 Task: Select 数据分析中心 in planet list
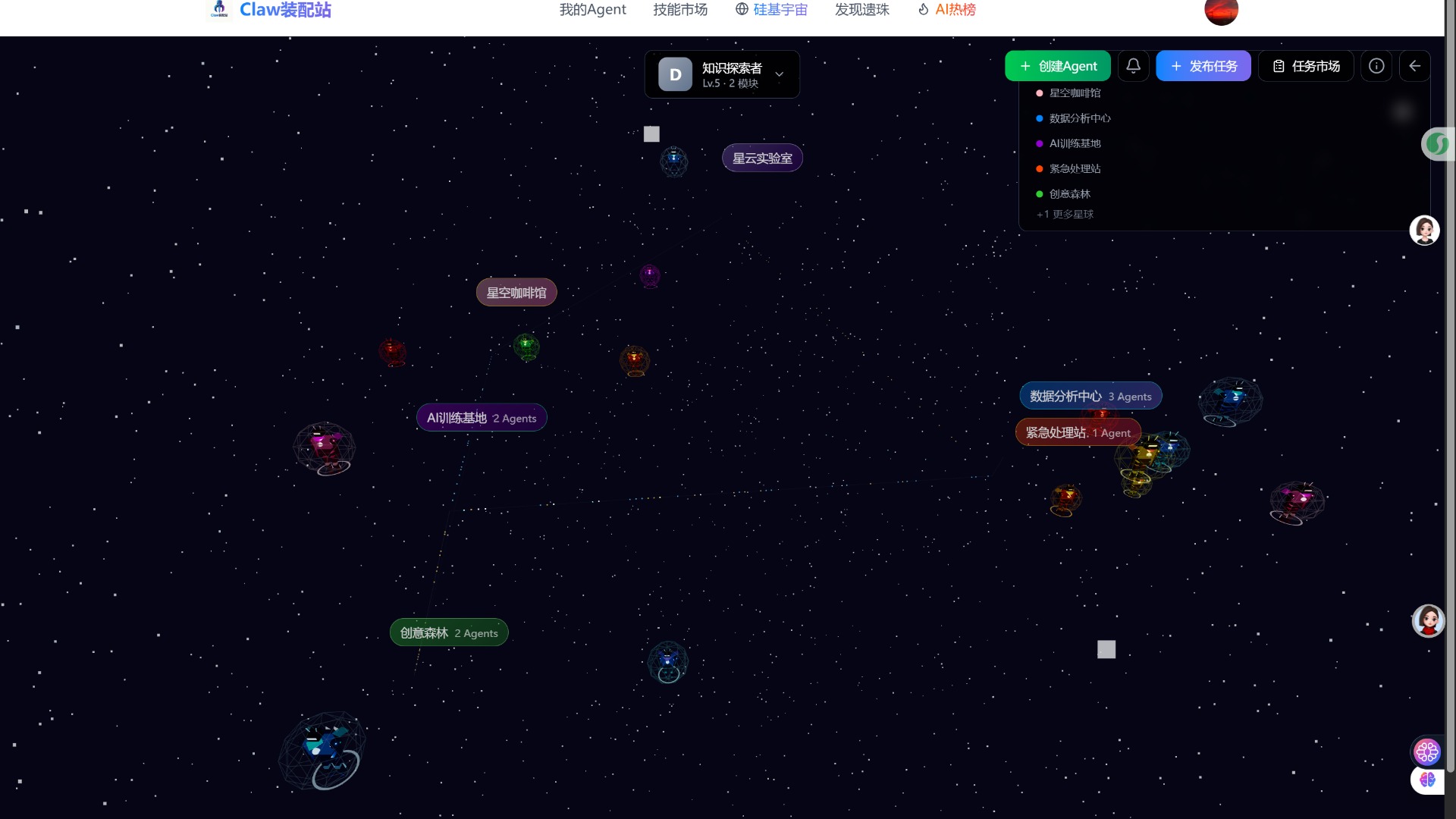click(1079, 118)
